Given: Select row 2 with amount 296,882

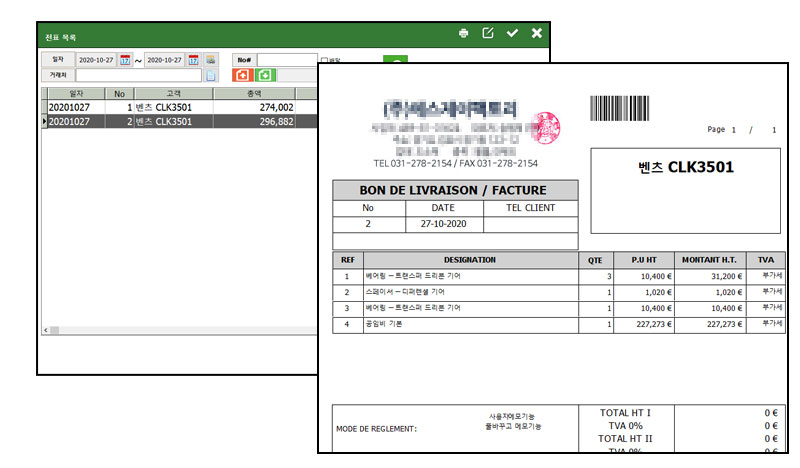Looking at the screenshot, I should (x=179, y=121).
